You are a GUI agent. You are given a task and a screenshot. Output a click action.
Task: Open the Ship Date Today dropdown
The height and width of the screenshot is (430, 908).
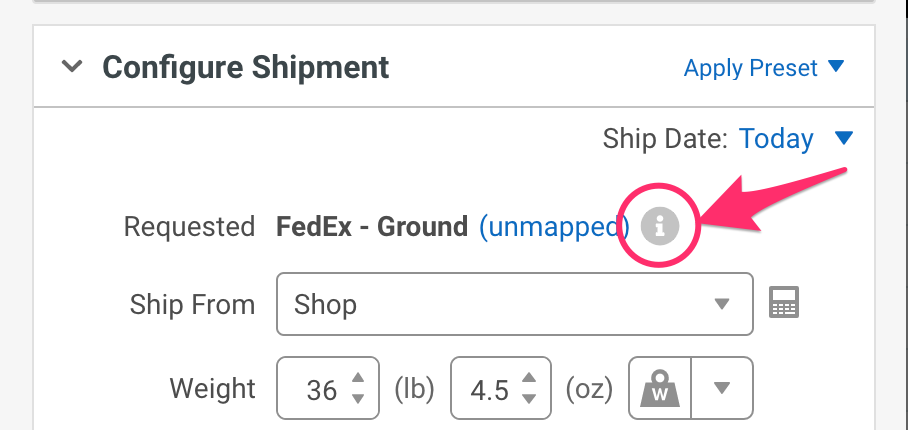click(x=844, y=138)
